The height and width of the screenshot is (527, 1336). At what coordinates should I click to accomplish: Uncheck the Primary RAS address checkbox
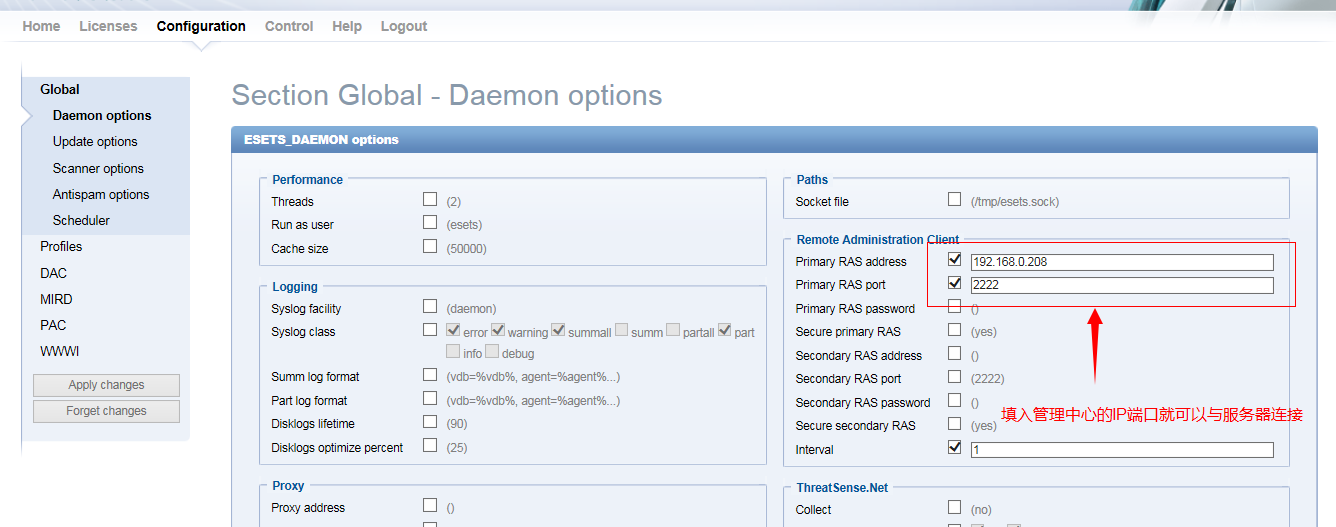(954, 260)
